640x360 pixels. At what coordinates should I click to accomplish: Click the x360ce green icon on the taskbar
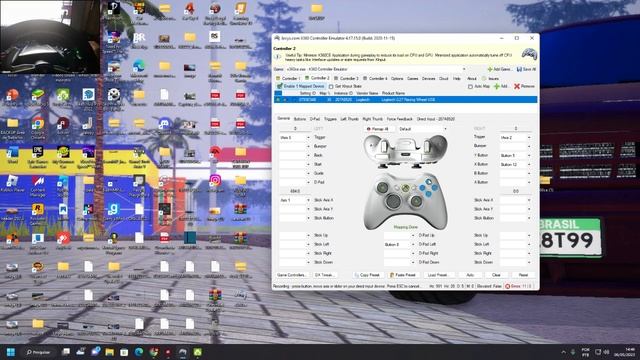click(x=198, y=352)
